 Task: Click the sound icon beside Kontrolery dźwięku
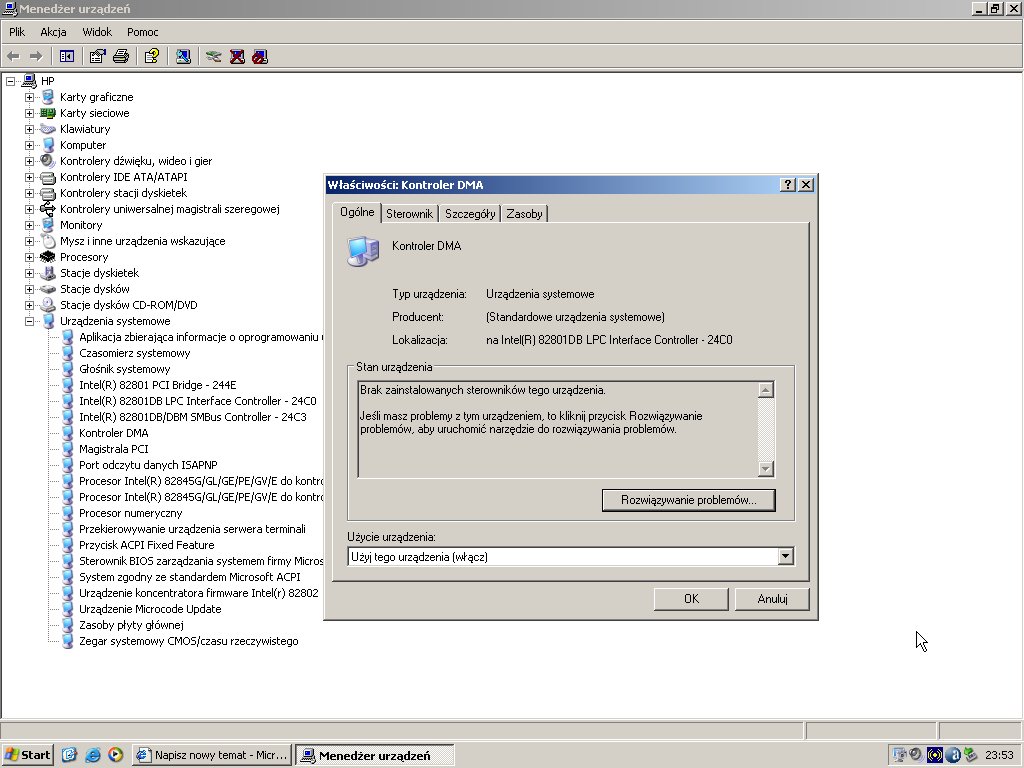(x=48, y=161)
